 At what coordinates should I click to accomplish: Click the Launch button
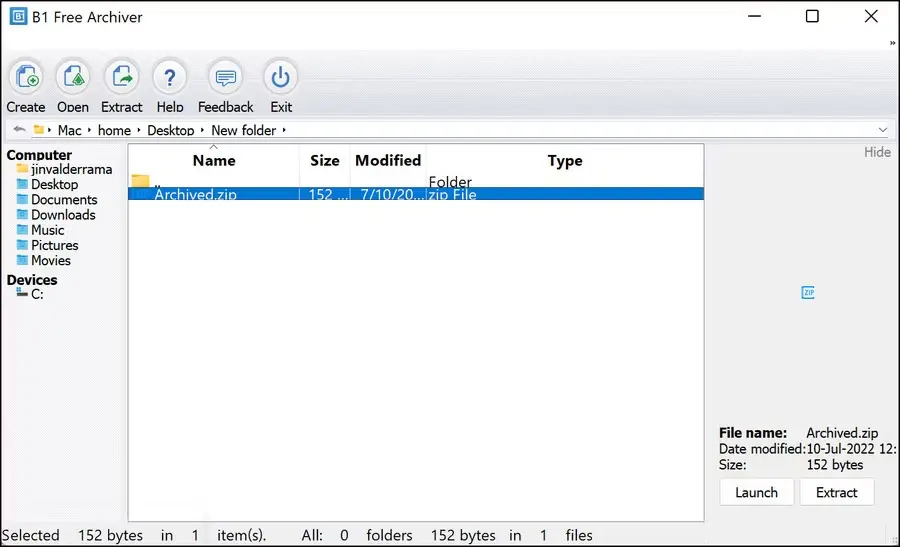pyautogui.click(x=757, y=492)
